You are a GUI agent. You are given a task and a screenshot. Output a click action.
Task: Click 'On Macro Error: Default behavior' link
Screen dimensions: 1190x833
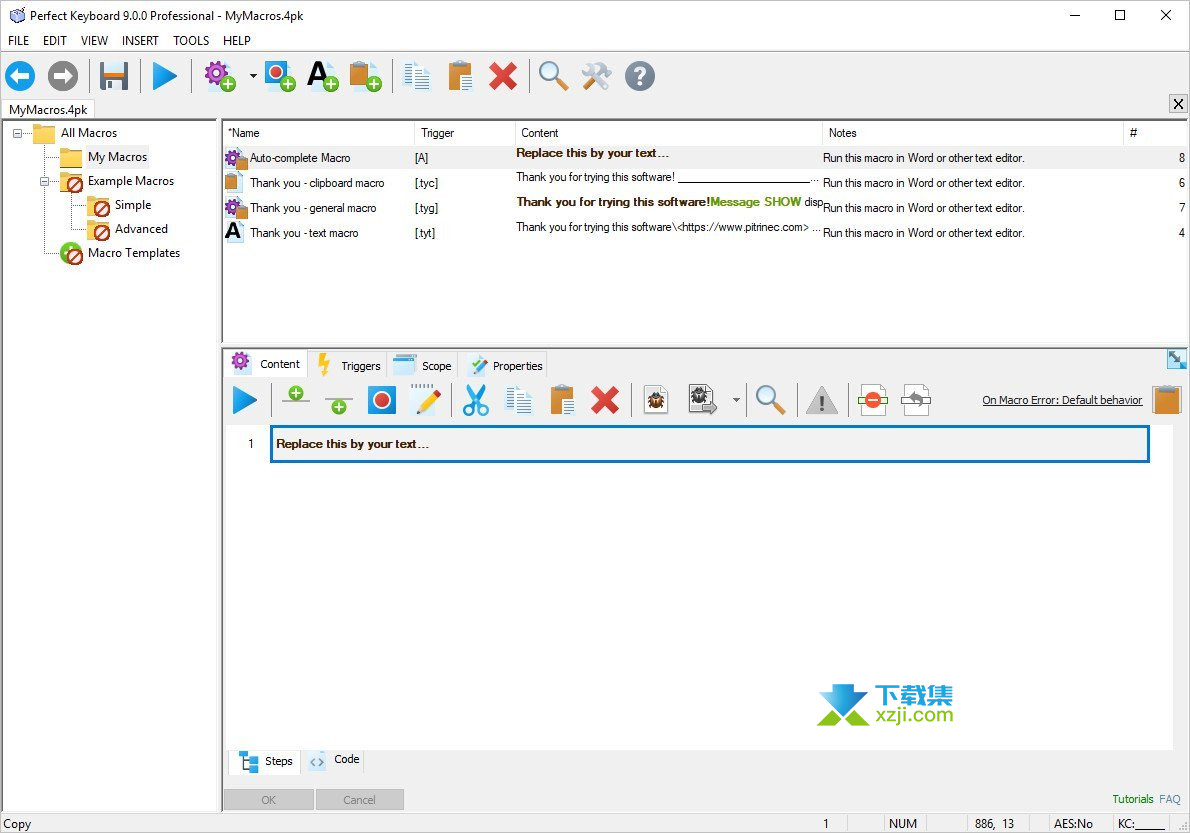click(1062, 400)
